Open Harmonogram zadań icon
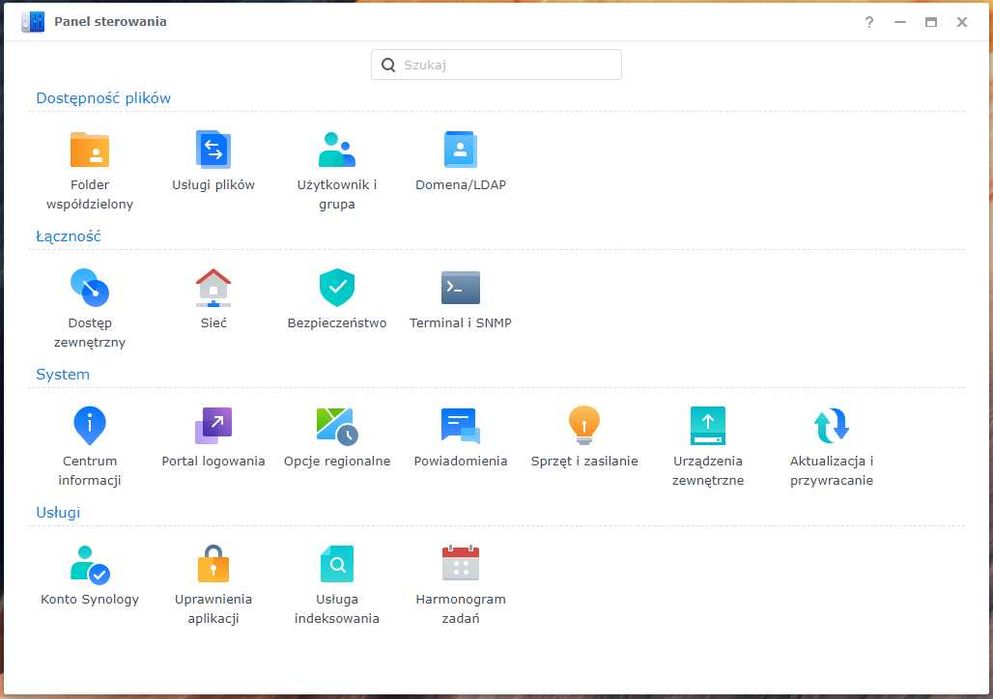Image resolution: width=993 pixels, height=699 pixels. point(460,564)
